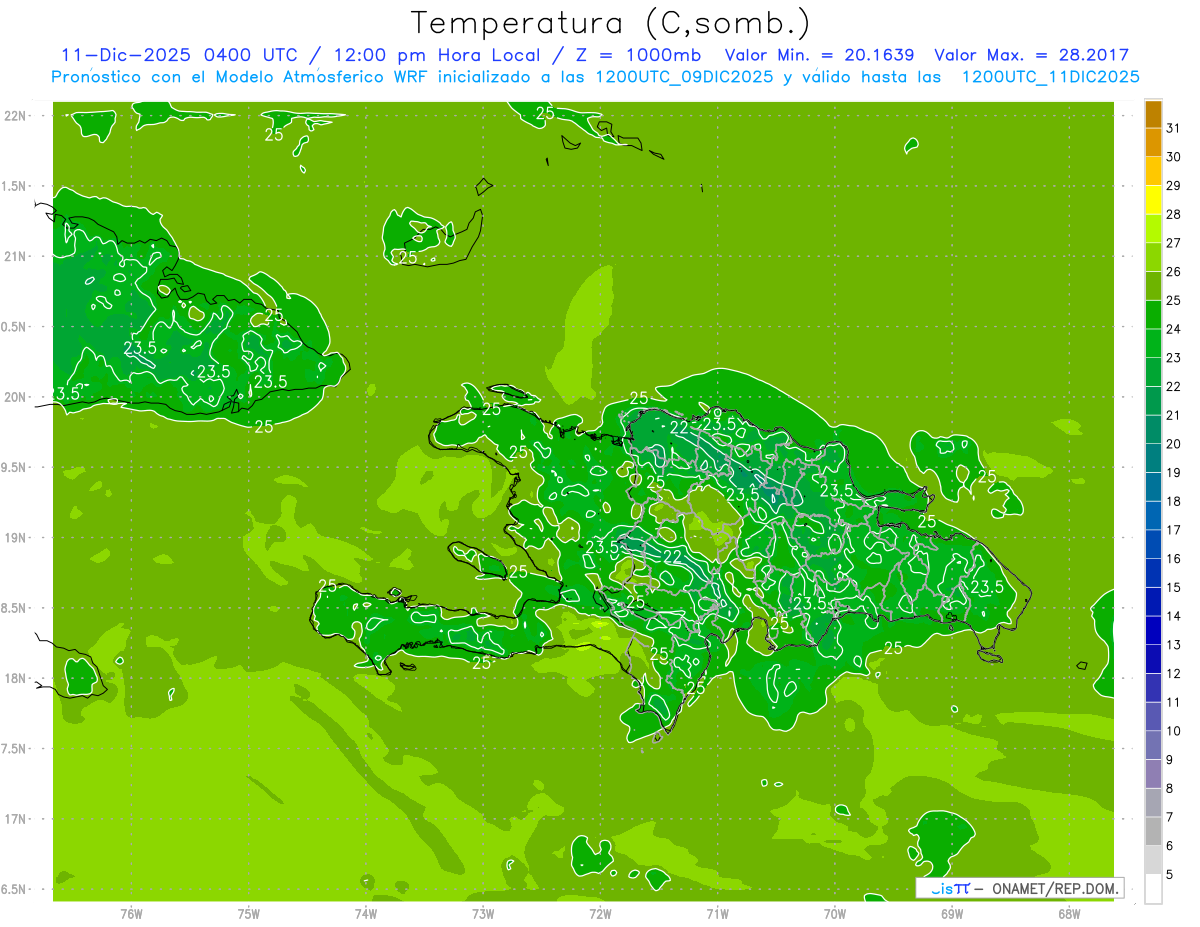1200x927 pixels.
Task: Click the colorbar value "15"
Action: point(1174,588)
